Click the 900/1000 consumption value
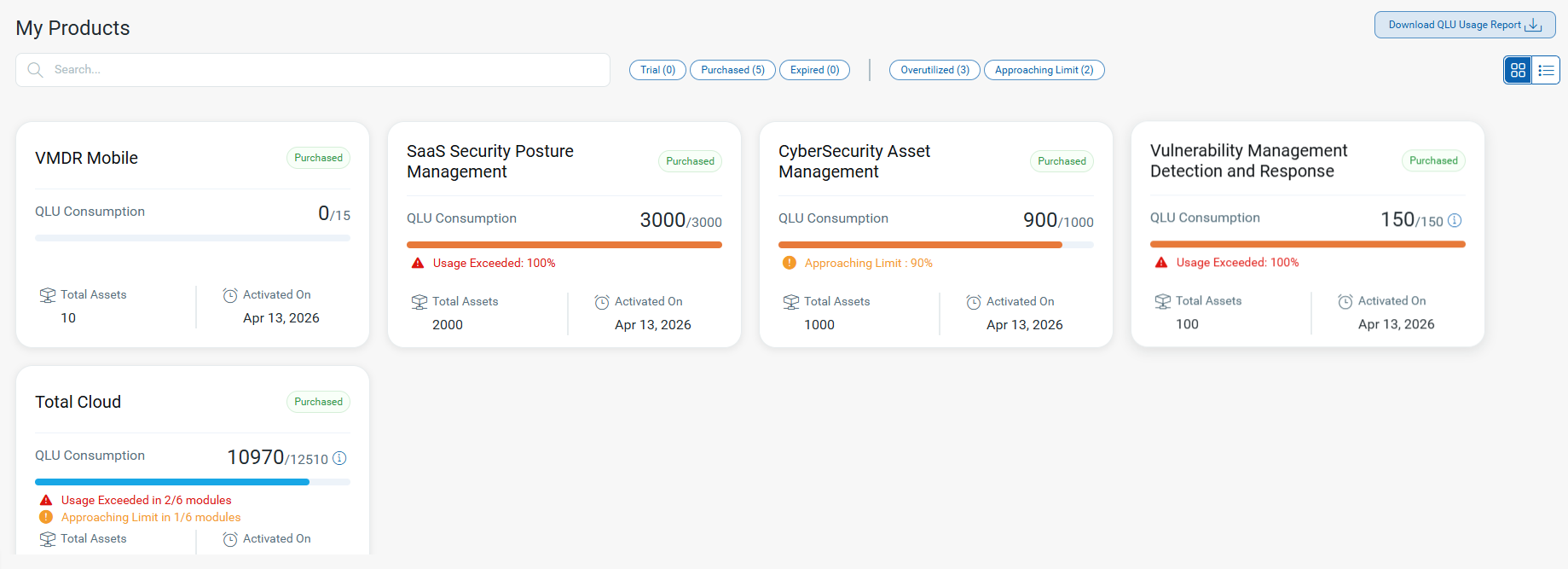Viewport: 1568px width, 569px height. point(1058,220)
